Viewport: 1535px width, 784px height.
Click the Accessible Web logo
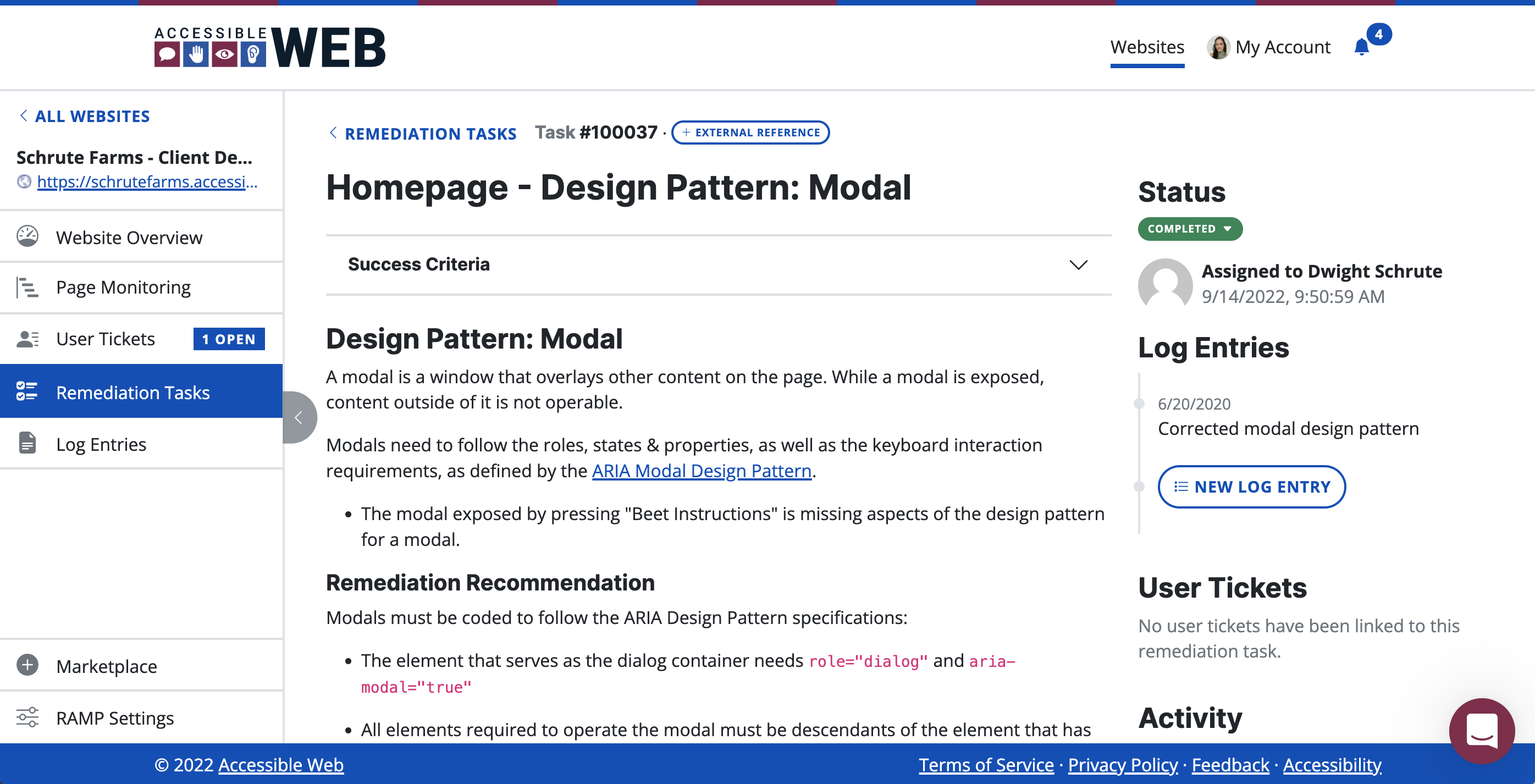tap(269, 47)
